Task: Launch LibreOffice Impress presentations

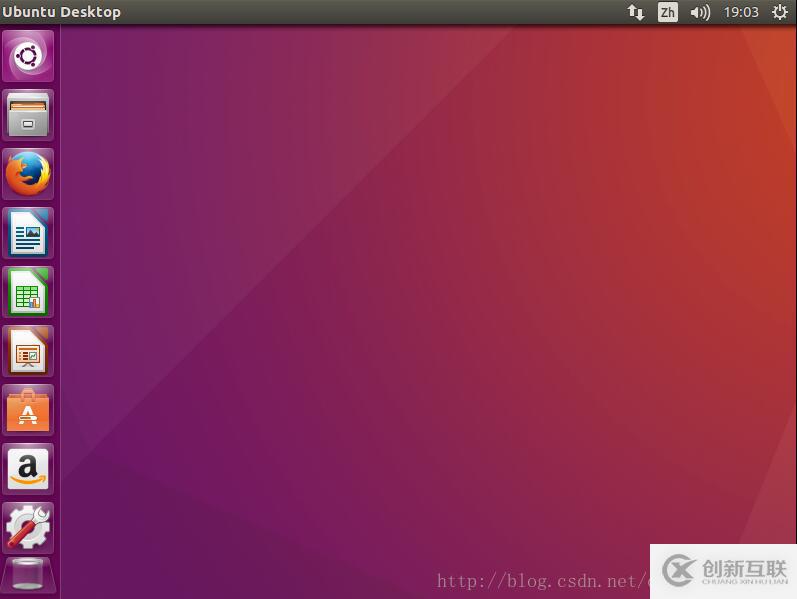Action: [28, 351]
